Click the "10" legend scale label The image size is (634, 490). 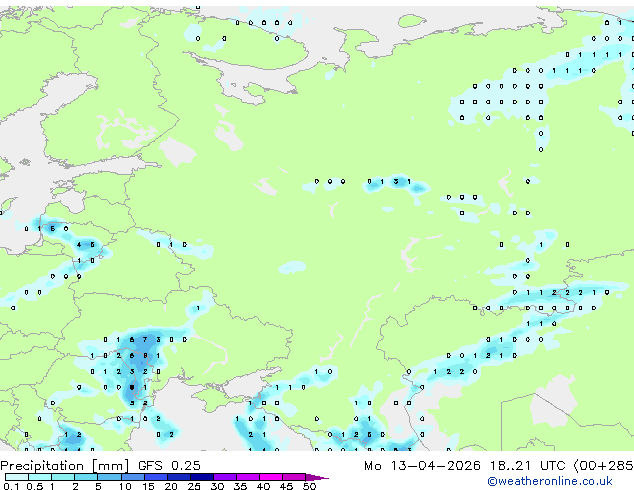tap(125, 486)
